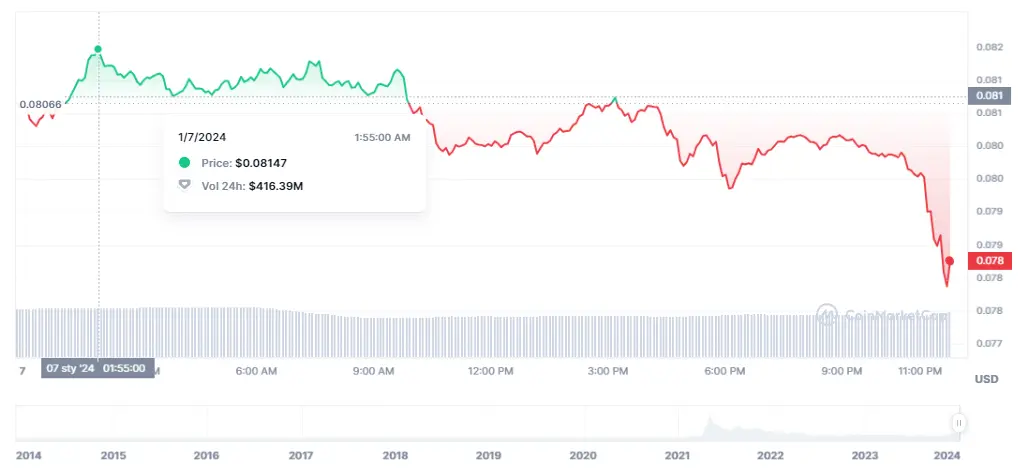Click the red 0.078 current price tag

[988, 261]
